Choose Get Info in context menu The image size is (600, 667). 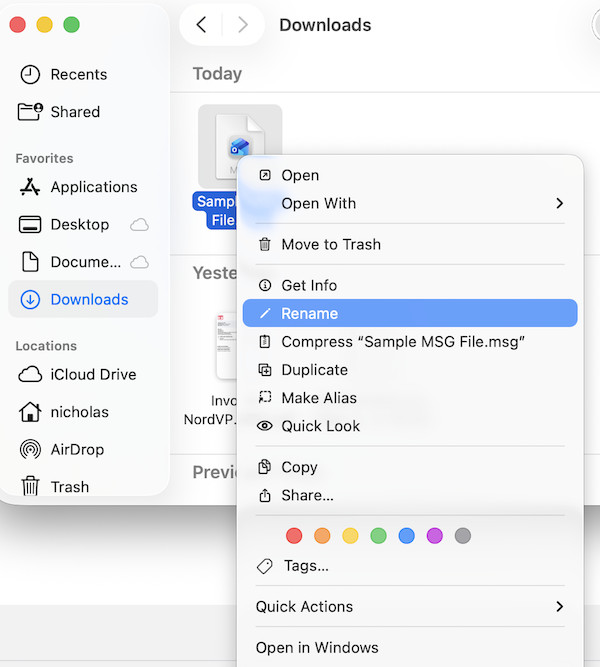pos(308,286)
